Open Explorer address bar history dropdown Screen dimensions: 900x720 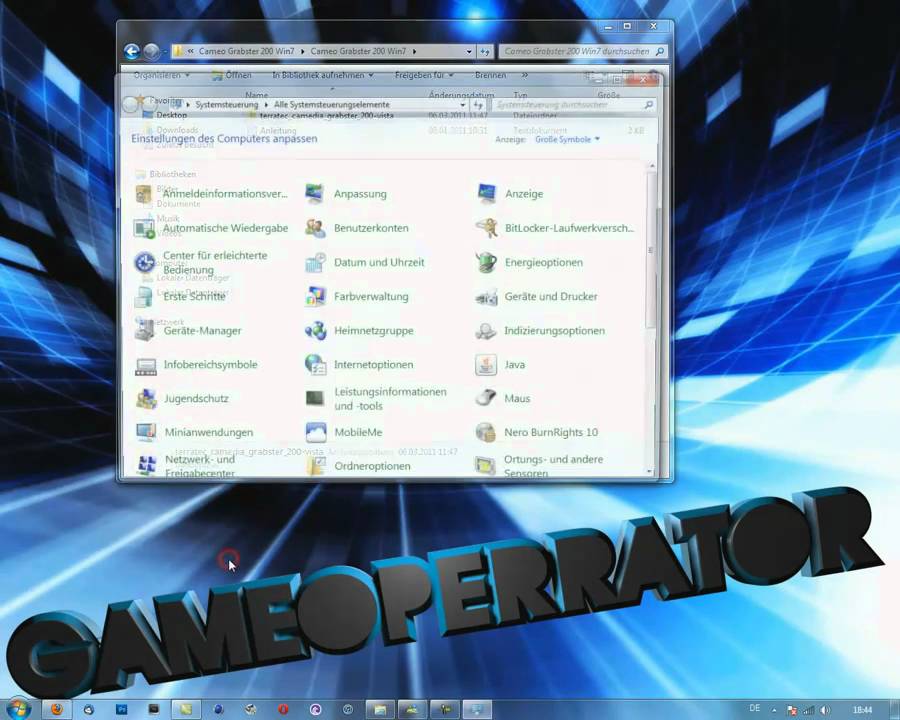[470, 52]
